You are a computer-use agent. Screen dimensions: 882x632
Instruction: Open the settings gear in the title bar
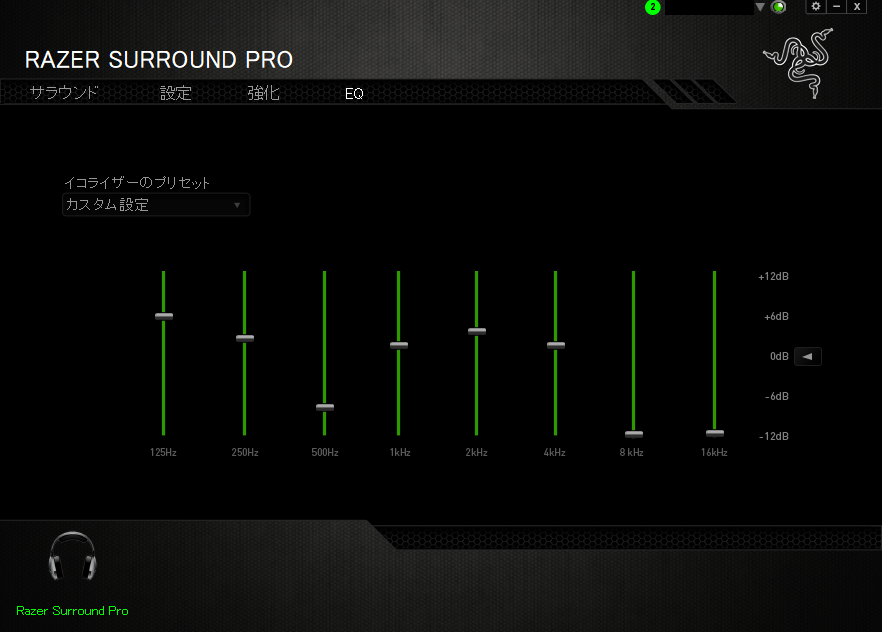(816, 6)
